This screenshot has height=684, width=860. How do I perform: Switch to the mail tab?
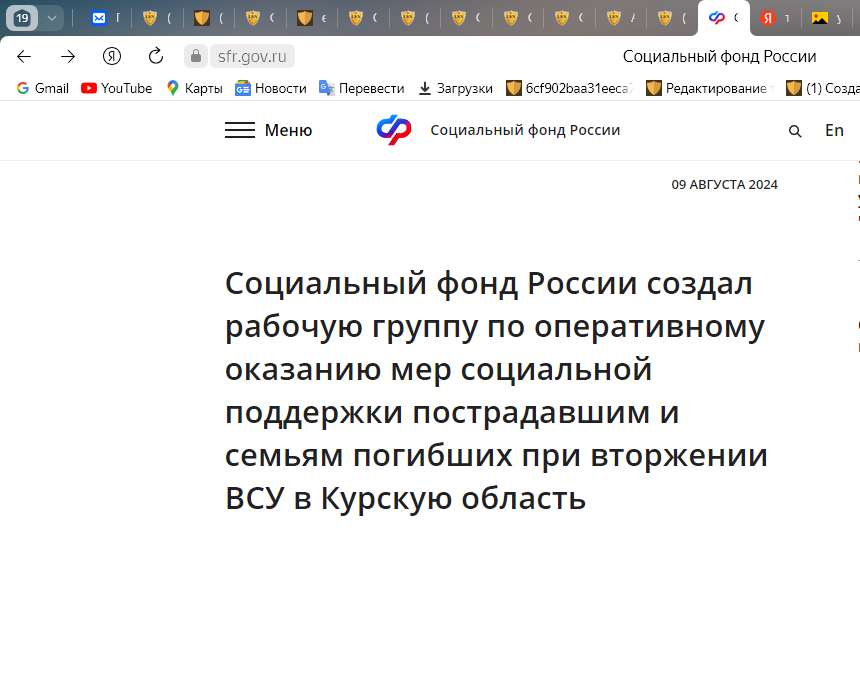pos(99,18)
